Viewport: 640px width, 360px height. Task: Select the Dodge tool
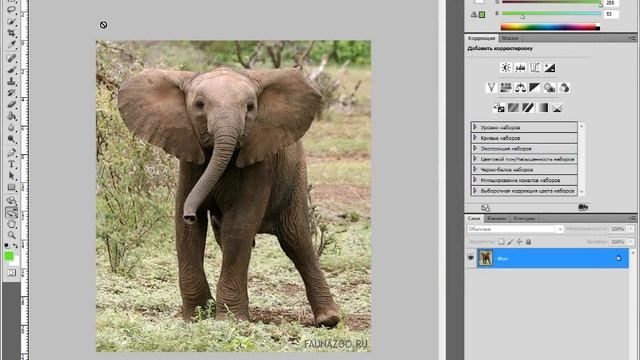pyautogui.click(x=11, y=139)
